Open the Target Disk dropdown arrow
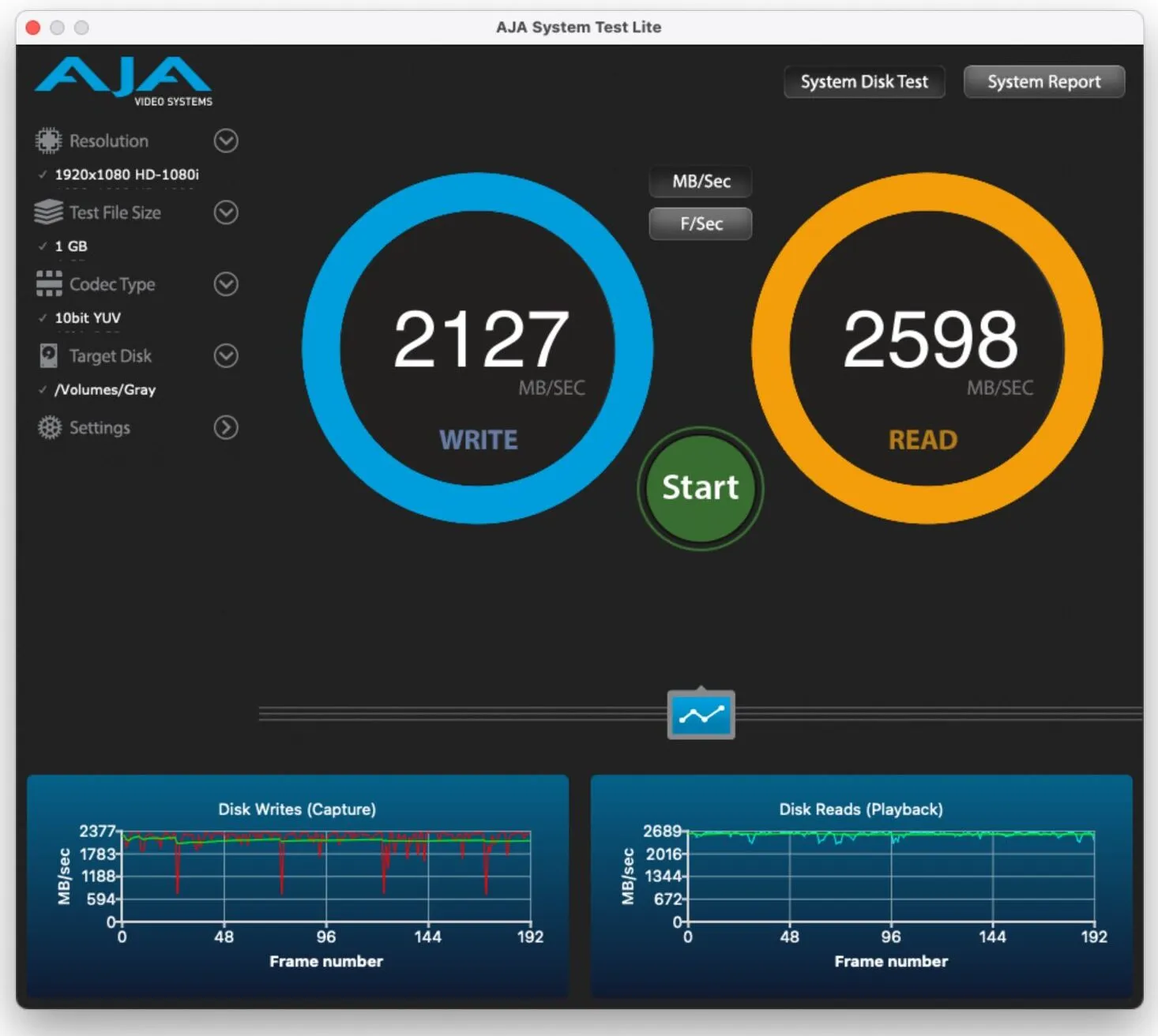The height and width of the screenshot is (1036, 1158). pyautogui.click(x=226, y=356)
